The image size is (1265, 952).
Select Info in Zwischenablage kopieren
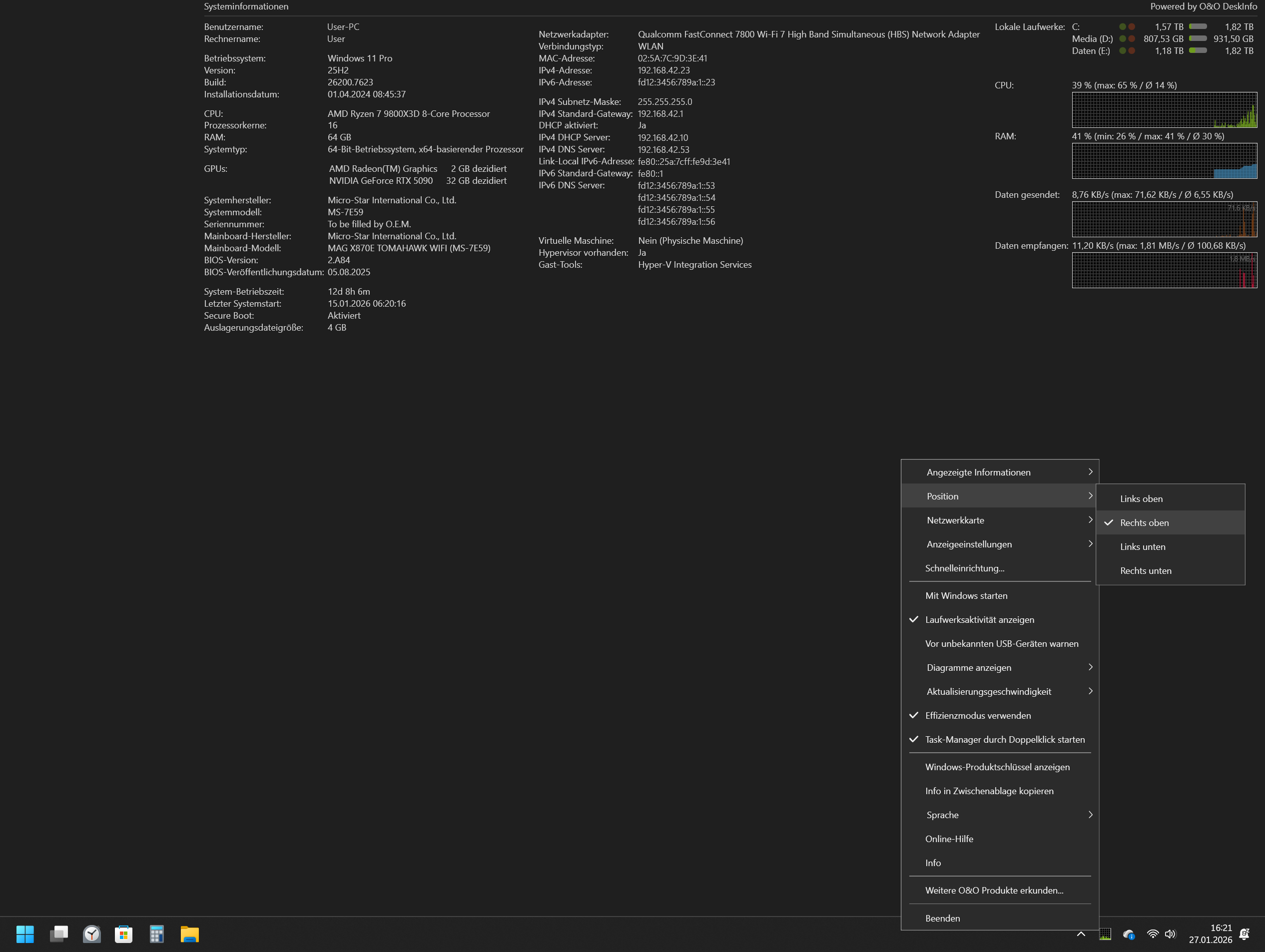tap(989, 791)
